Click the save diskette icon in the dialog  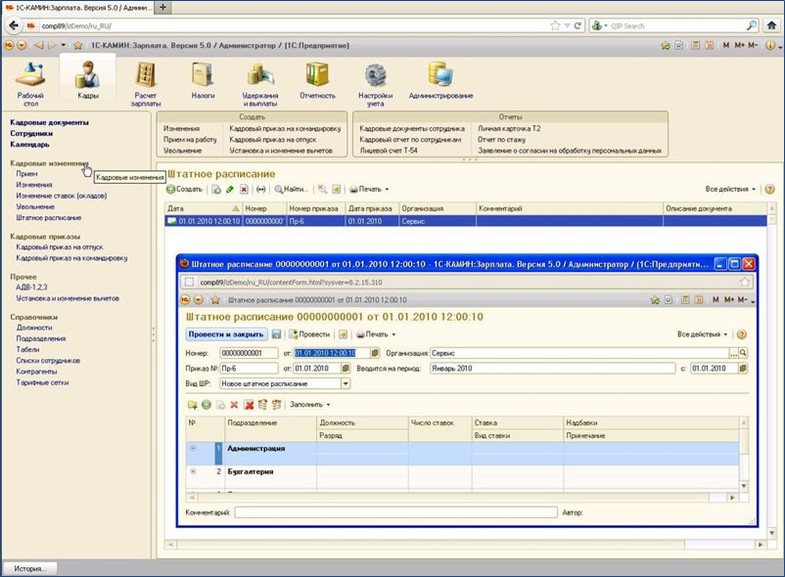pyautogui.click(x=276, y=334)
